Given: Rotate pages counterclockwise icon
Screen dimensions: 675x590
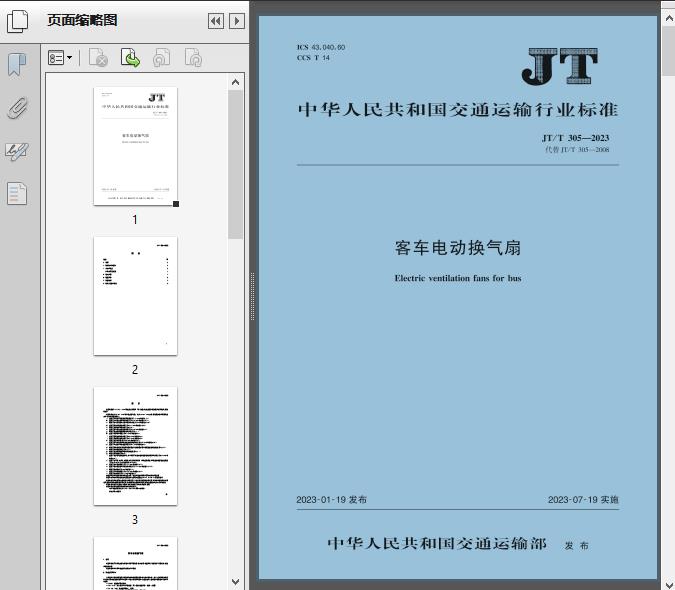Looking at the screenshot, I should [161, 58].
